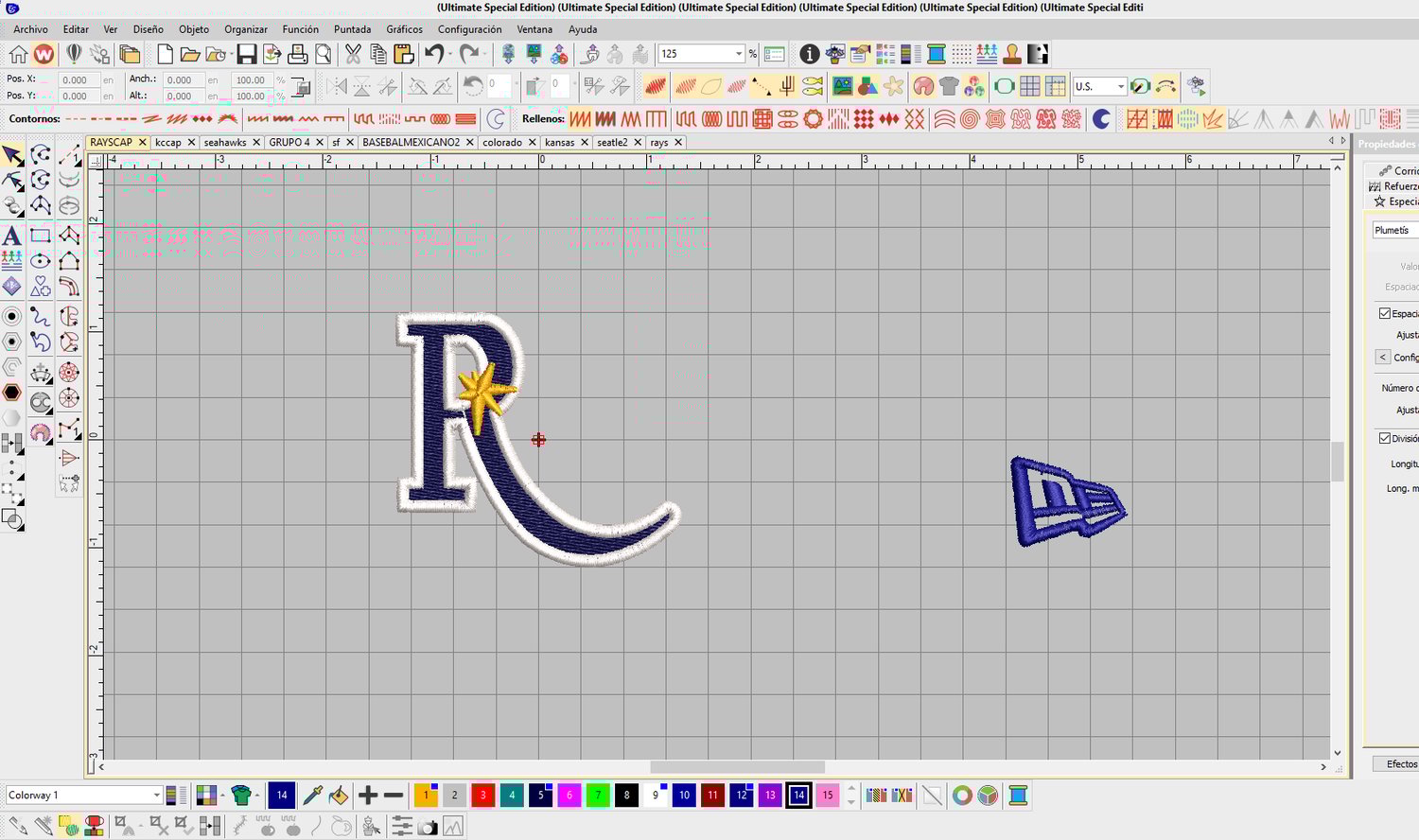Viewport: 1419px width, 840px height.
Task: Click the Save design floppy disk icon
Action: coord(246,54)
